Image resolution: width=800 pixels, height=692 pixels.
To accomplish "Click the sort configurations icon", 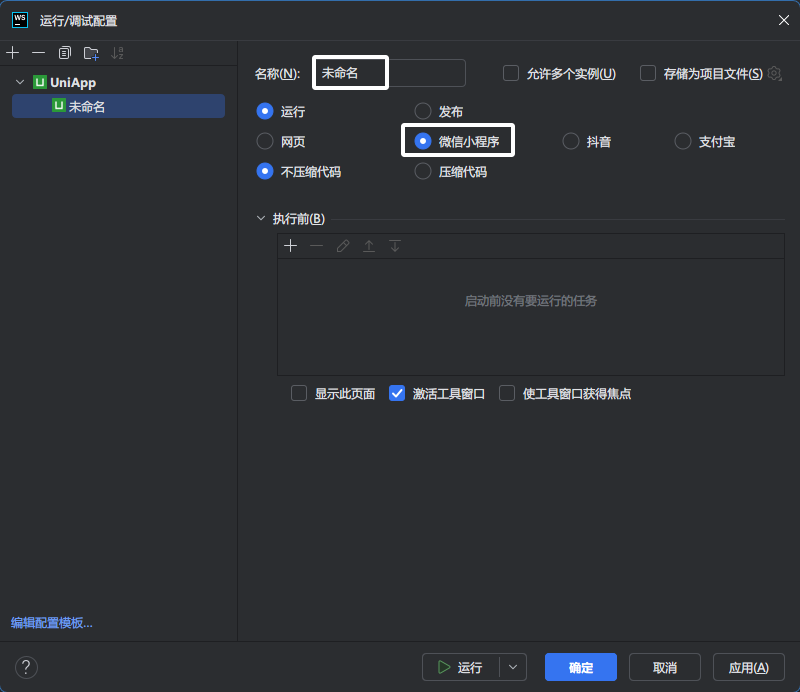I will (x=118, y=53).
